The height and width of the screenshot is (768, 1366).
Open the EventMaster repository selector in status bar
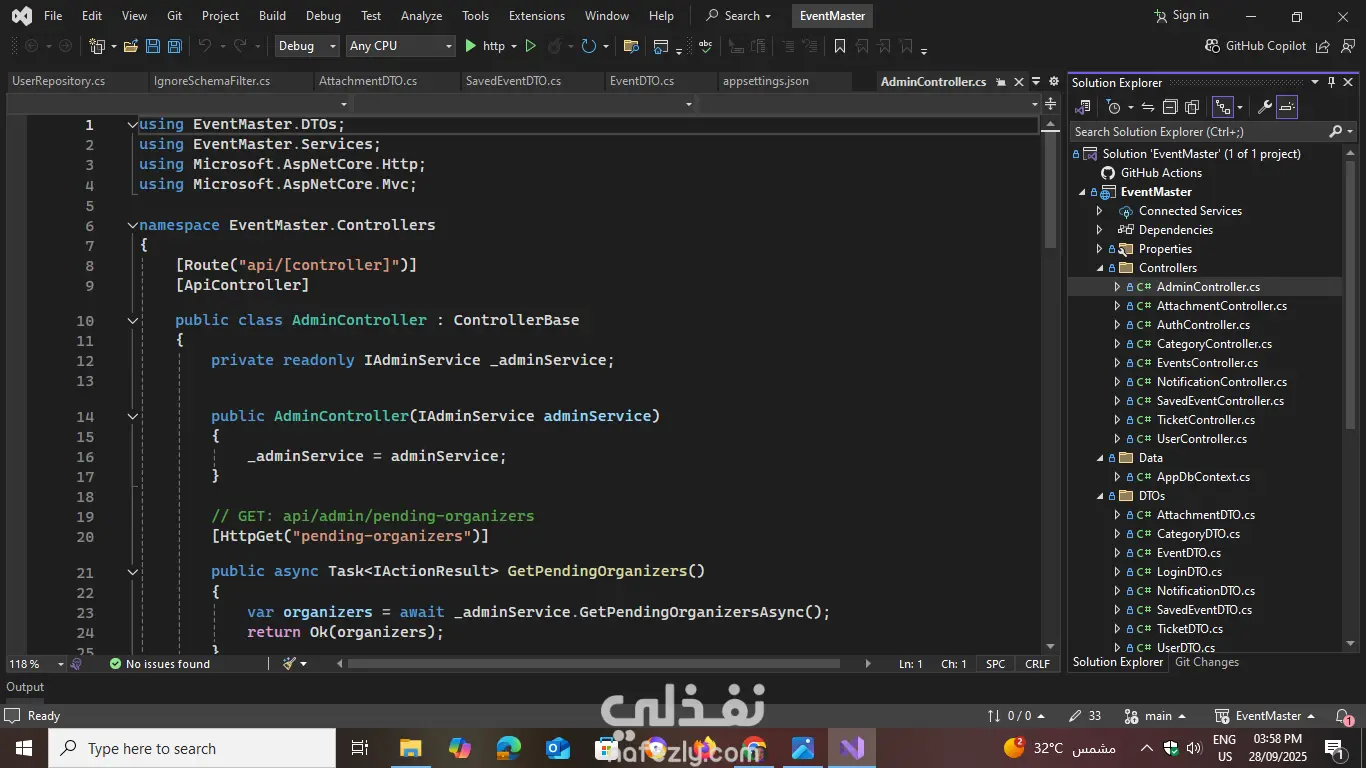click(x=1266, y=716)
